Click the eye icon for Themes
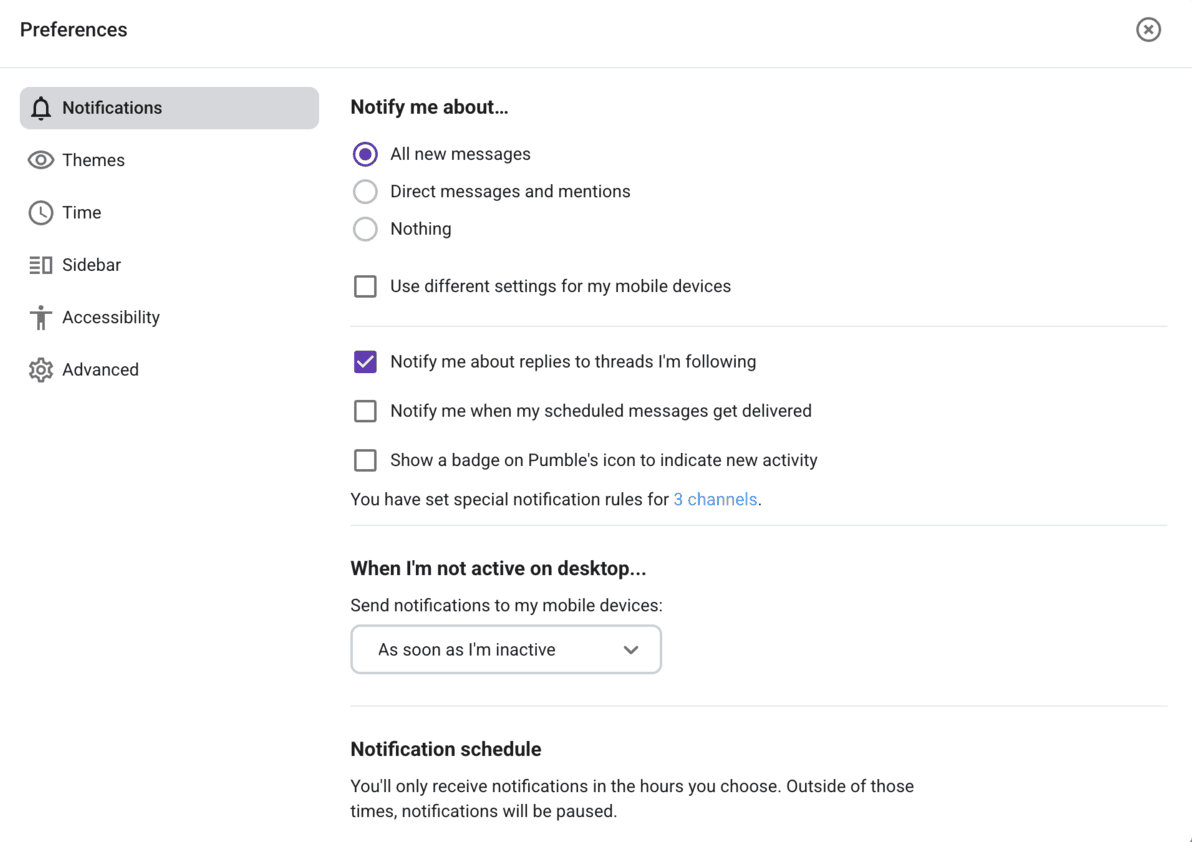The width and height of the screenshot is (1192, 842). [x=41, y=160]
